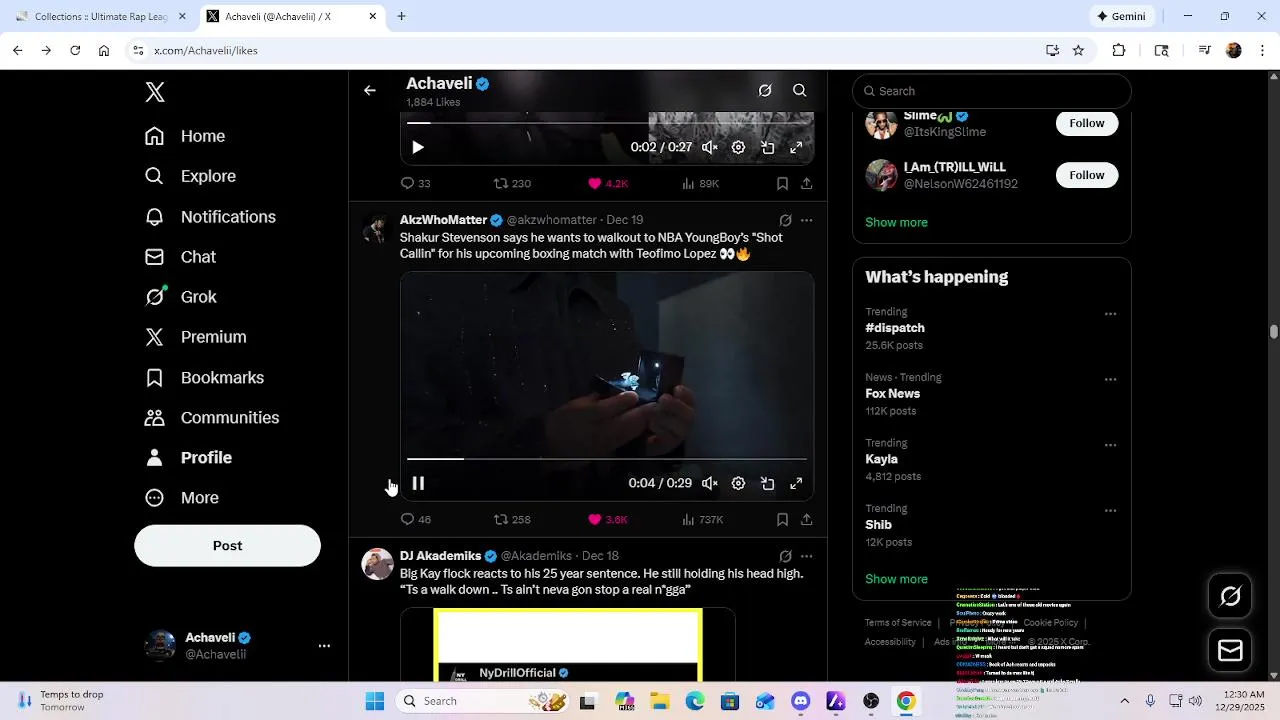Open more options for Kayla trend
The image size is (1280, 720).
1110,445
